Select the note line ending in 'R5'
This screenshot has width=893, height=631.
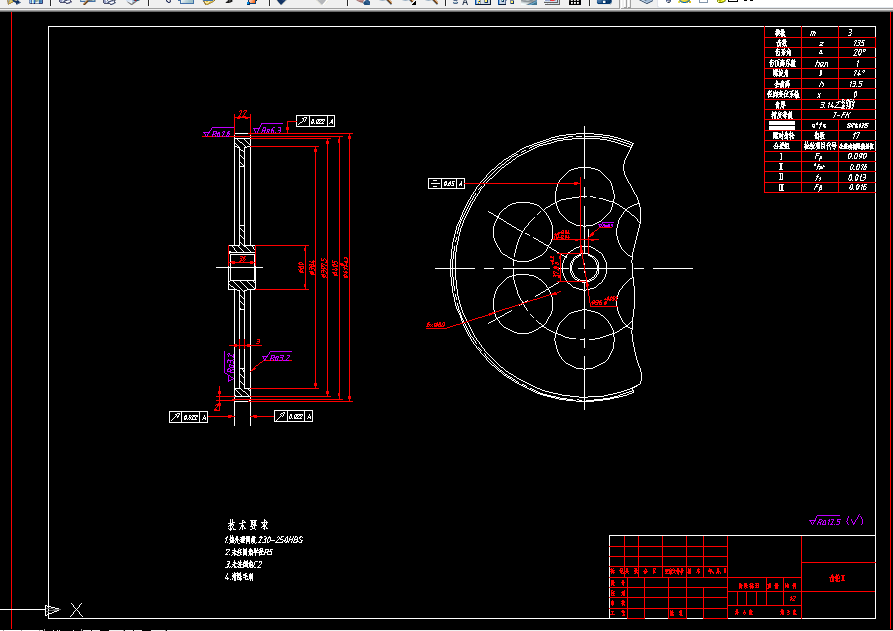tap(248, 552)
